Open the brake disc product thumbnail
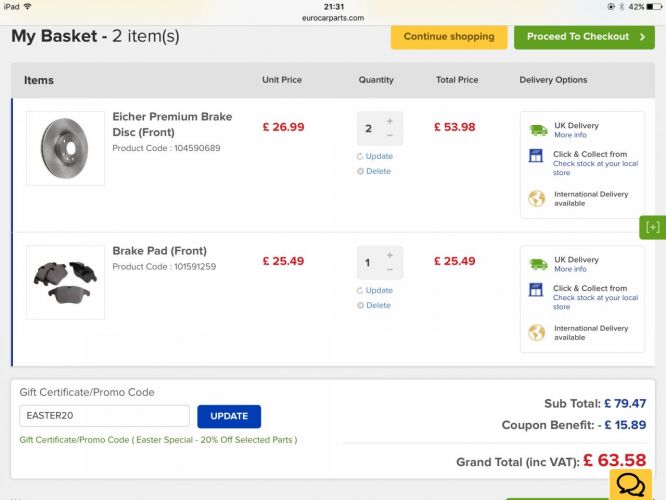The width and height of the screenshot is (666, 500). [65, 148]
